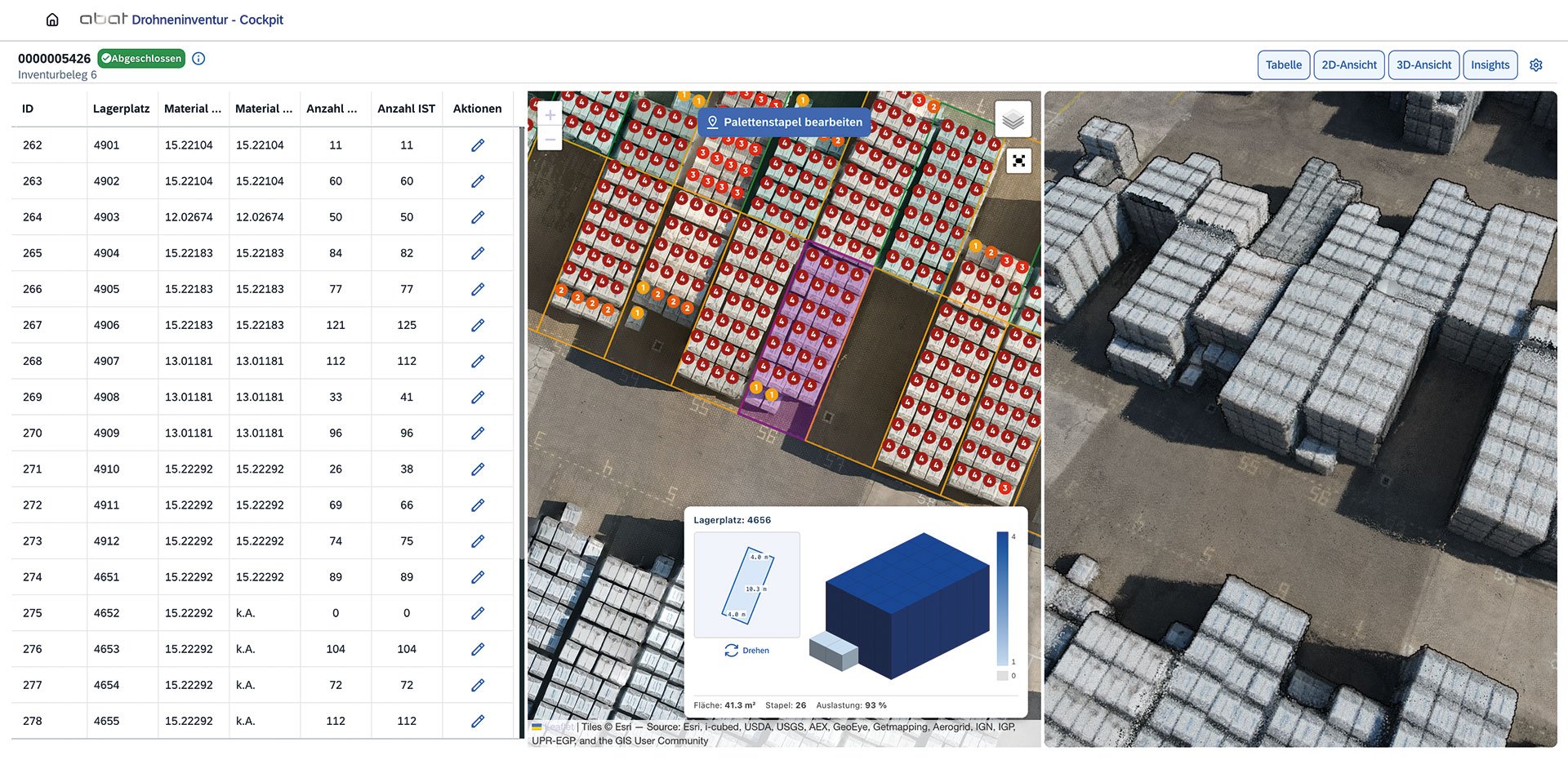Show the info icon beside Abgeschlossen
The height and width of the screenshot is (769, 1568).
pos(198,59)
